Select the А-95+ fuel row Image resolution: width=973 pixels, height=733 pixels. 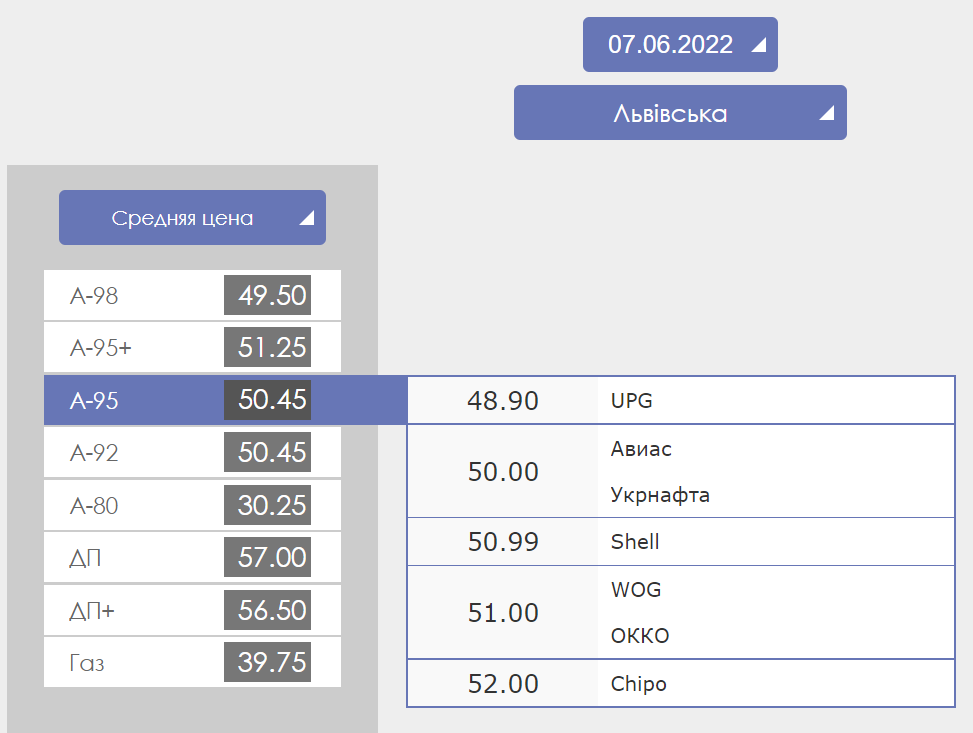(x=192, y=348)
